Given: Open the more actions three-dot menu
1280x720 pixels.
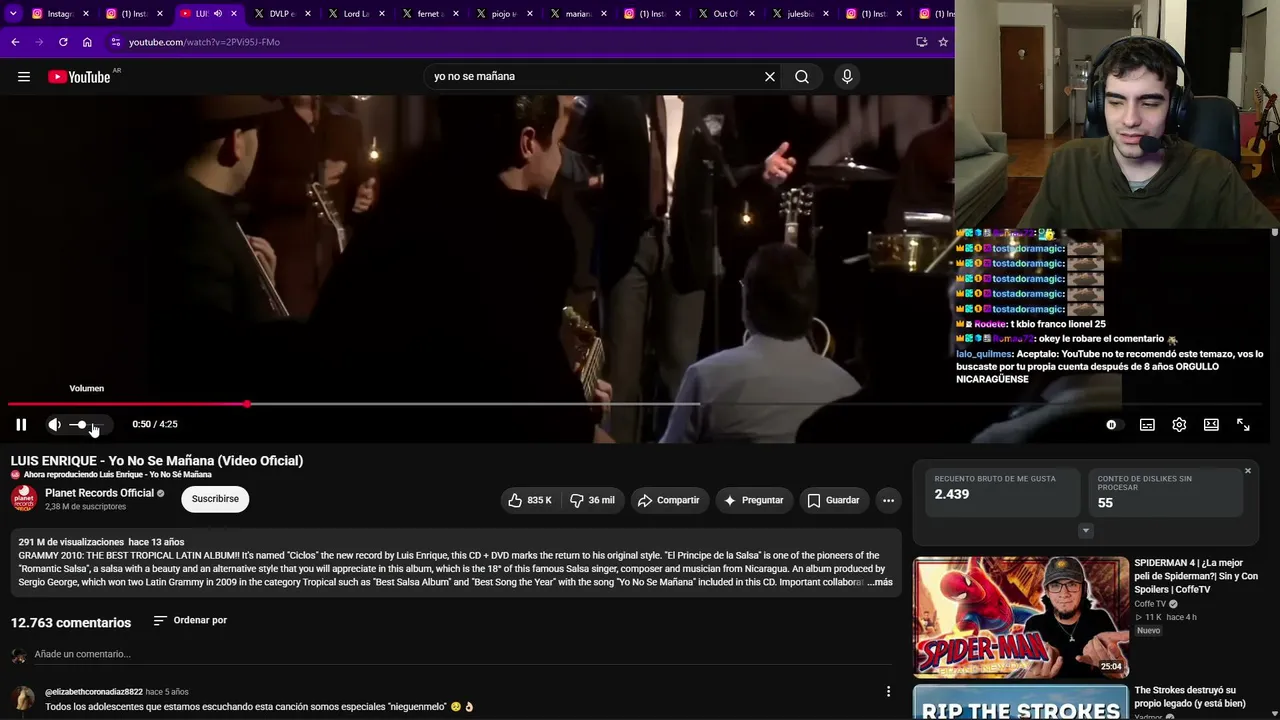Looking at the screenshot, I should [888, 500].
